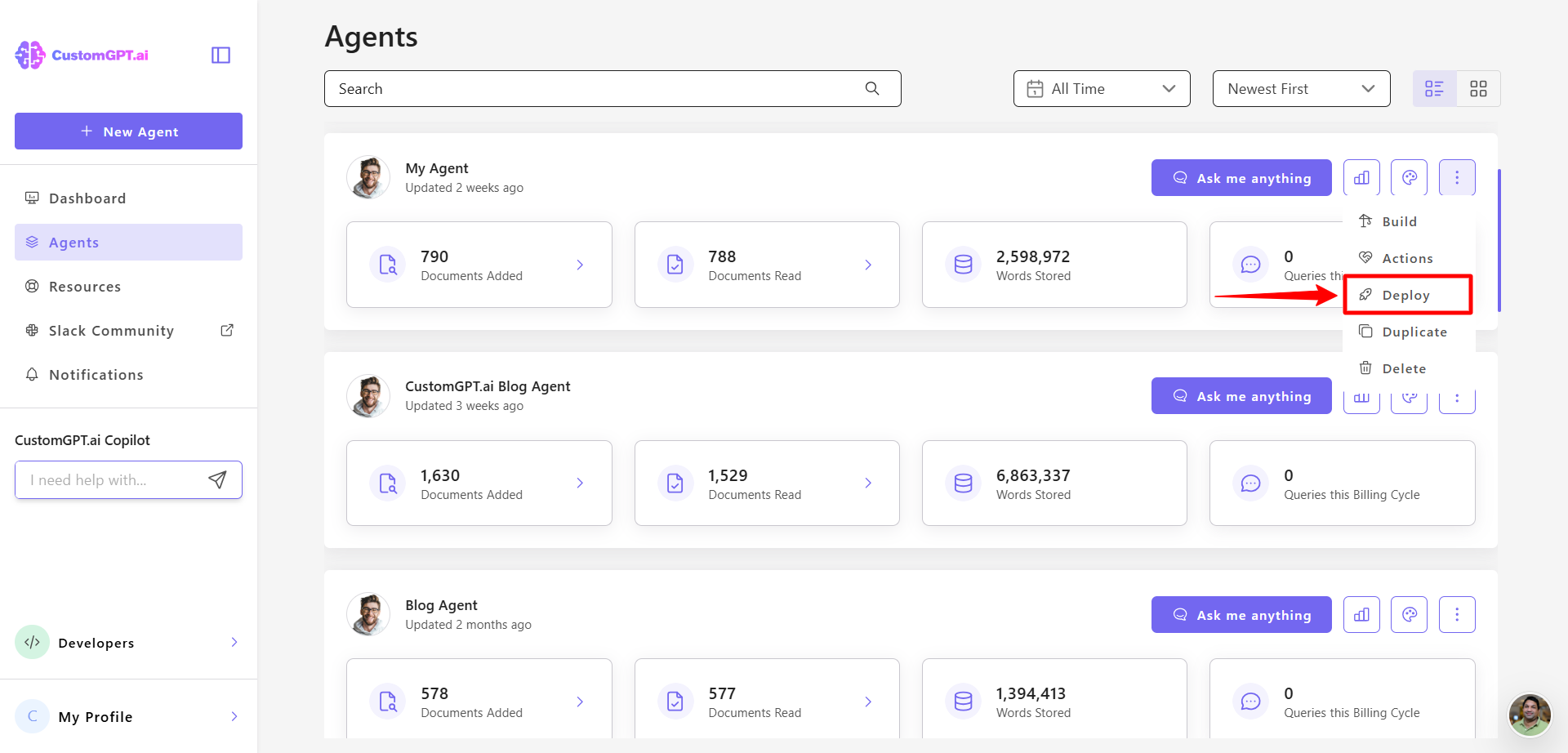Click the New Agent button

(x=128, y=131)
